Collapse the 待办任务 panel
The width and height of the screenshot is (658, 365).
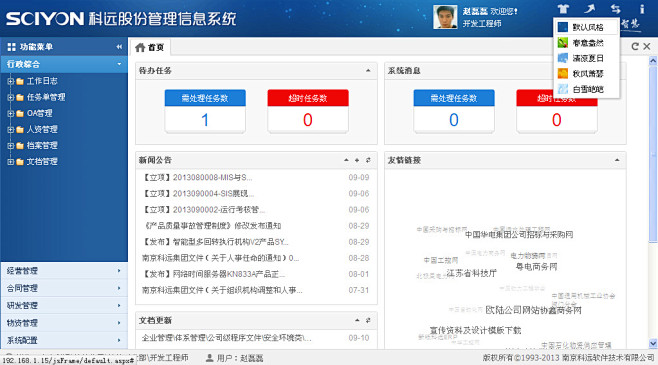pyautogui.click(x=368, y=70)
